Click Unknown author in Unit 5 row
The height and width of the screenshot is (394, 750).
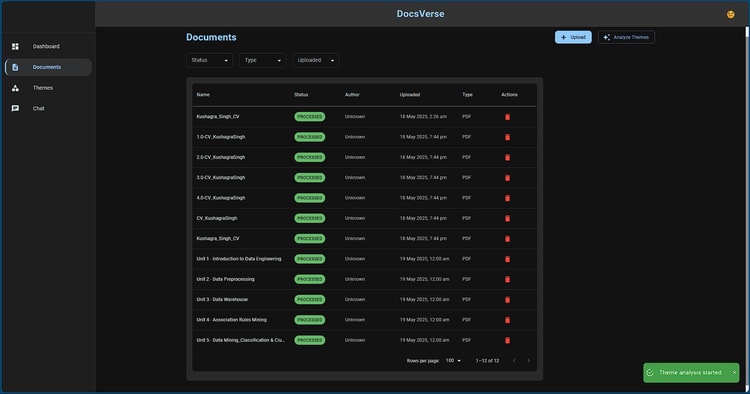(x=355, y=340)
